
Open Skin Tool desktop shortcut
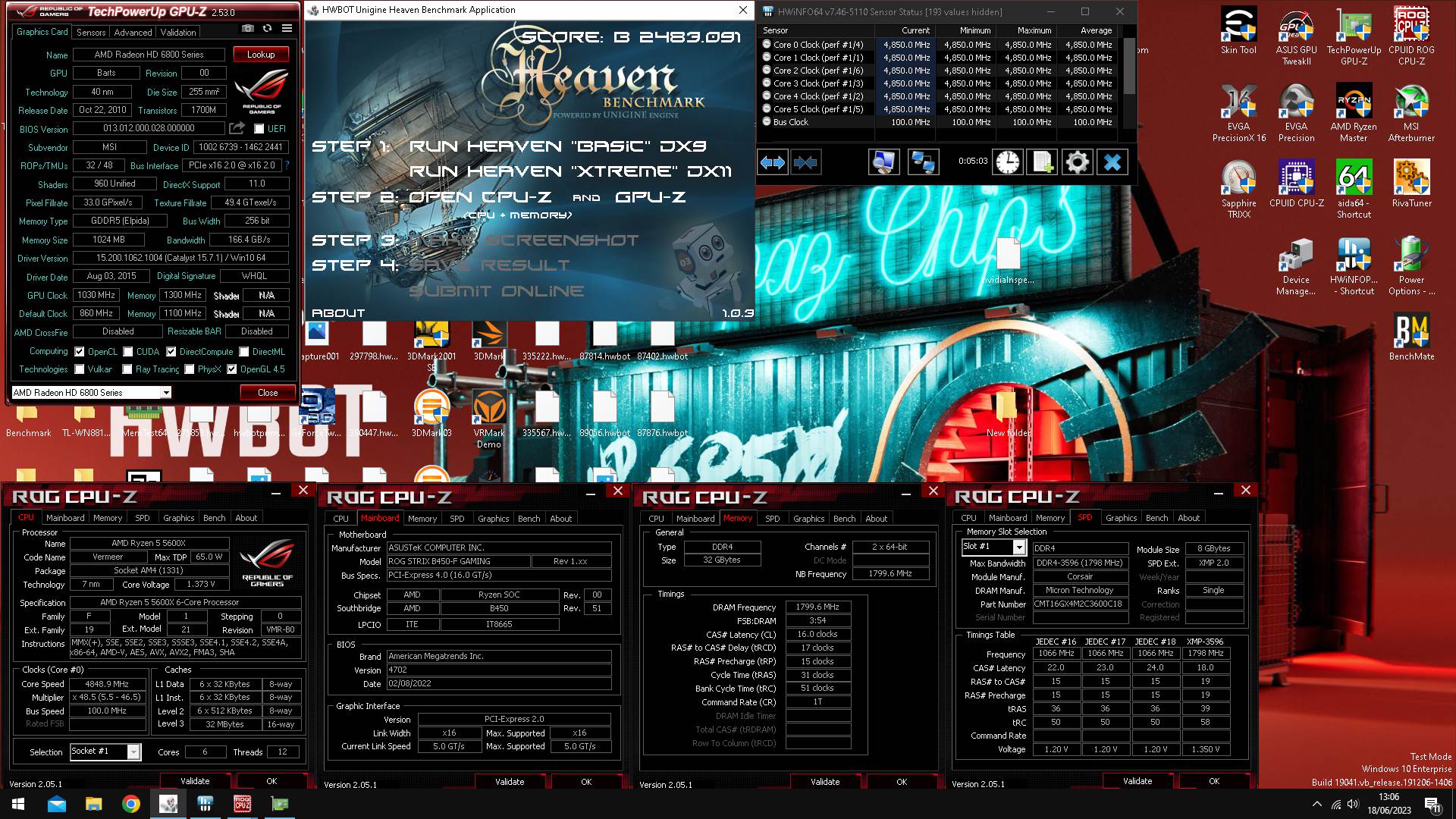(1238, 31)
